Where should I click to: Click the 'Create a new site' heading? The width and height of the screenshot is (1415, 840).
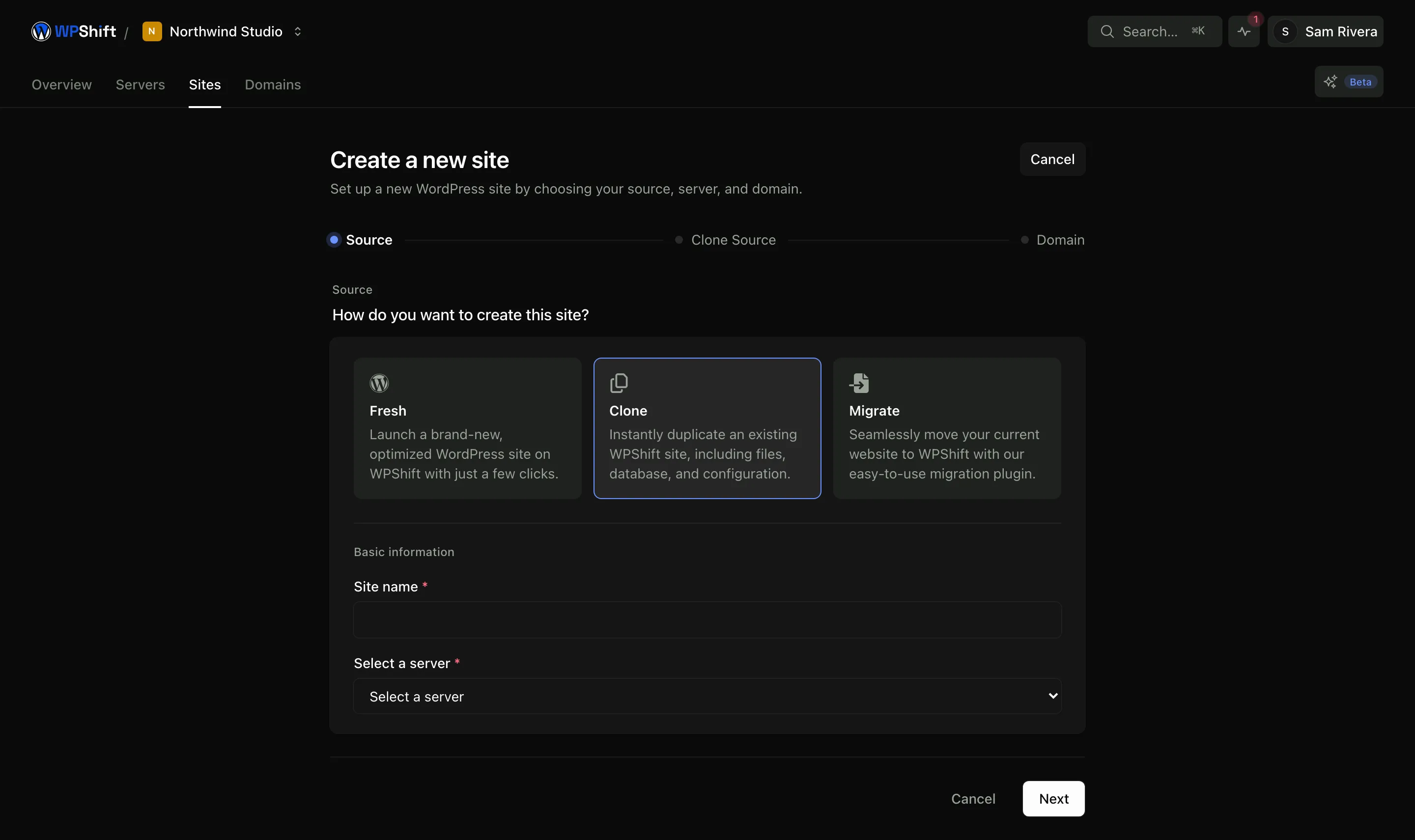click(x=420, y=160)
